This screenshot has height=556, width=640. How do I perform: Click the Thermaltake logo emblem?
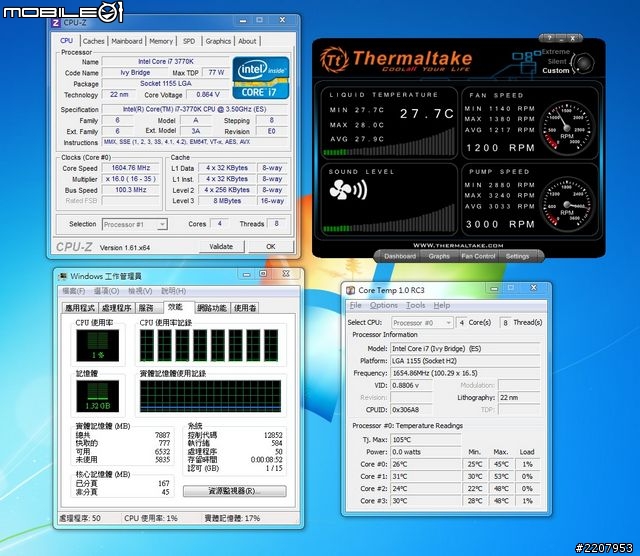coord(334,60)
